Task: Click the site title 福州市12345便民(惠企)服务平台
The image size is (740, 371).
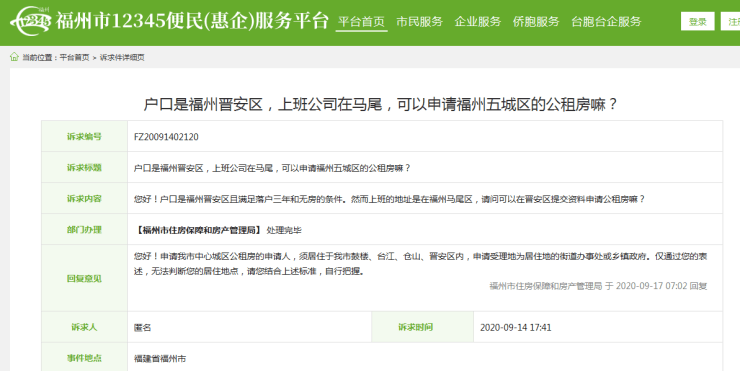Action: click(192, 21)
